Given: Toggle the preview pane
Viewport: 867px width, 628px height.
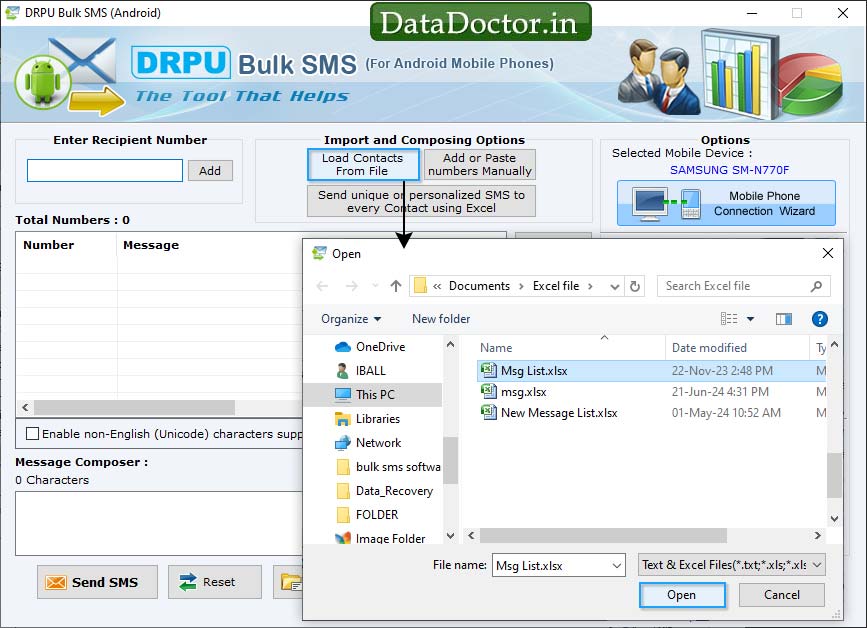Looking at the screenshot, I should [784, 319].
